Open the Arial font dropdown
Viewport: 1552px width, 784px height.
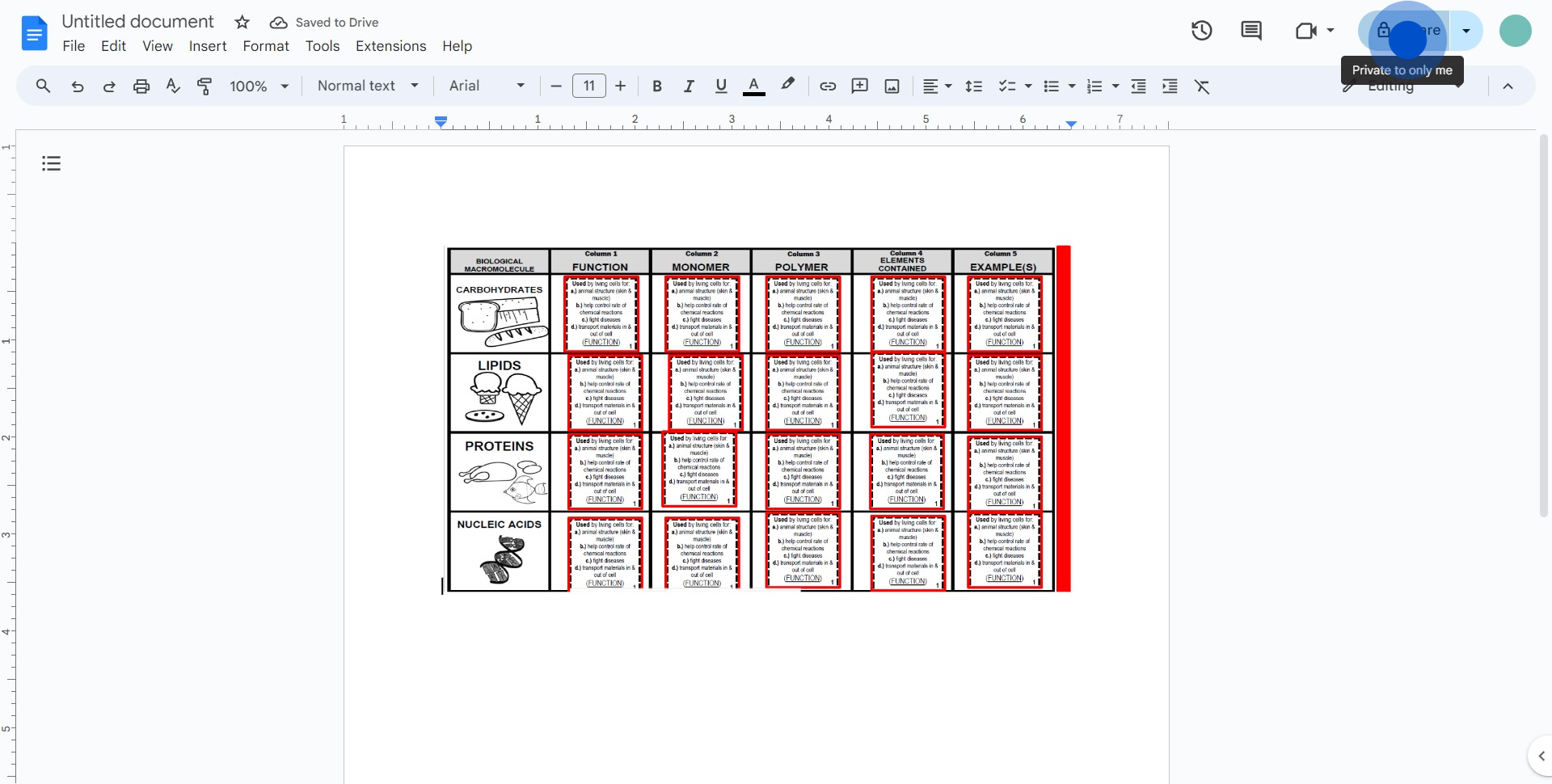(487, 86)
